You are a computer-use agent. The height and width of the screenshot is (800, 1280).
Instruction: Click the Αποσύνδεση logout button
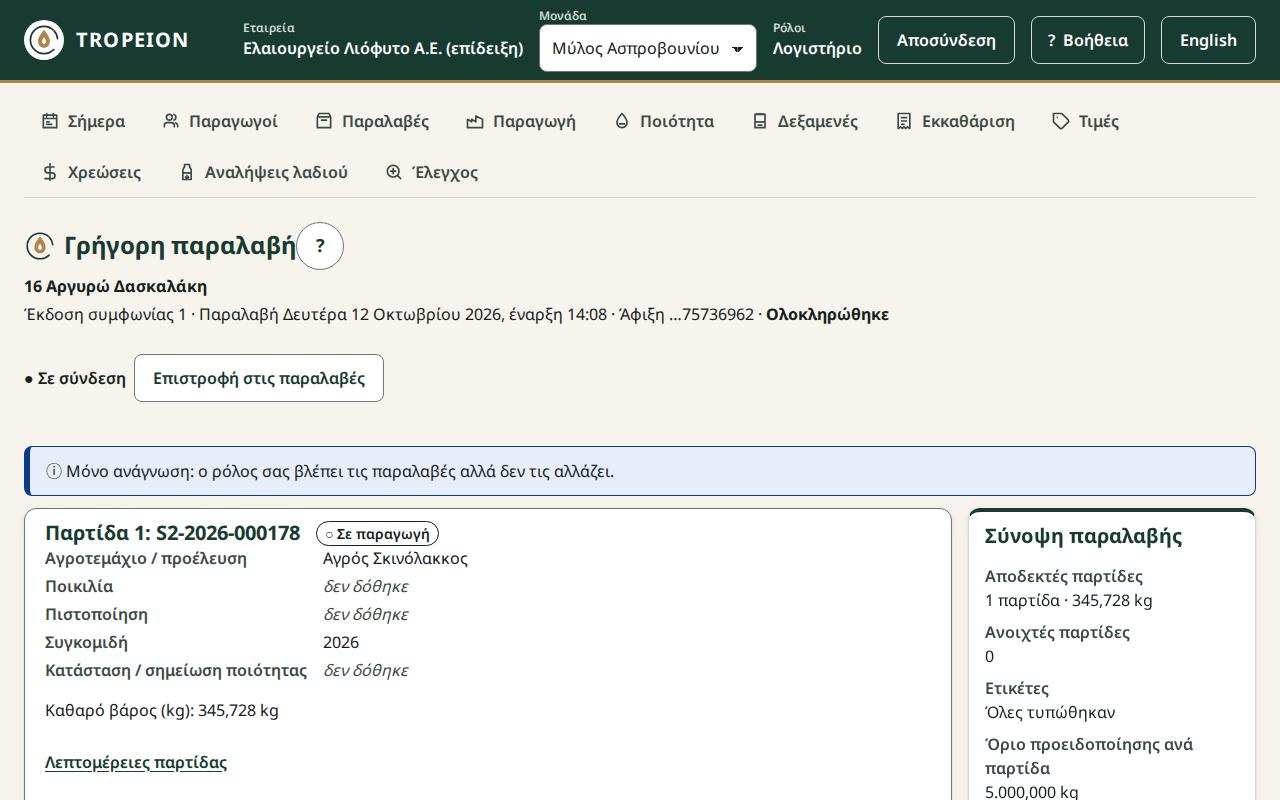coord(946,40)
